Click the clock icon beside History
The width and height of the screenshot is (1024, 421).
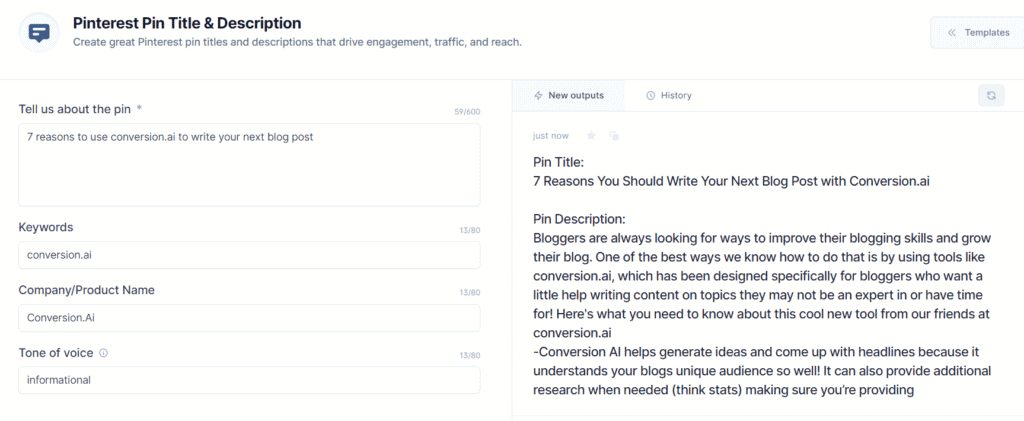point(650,95)
